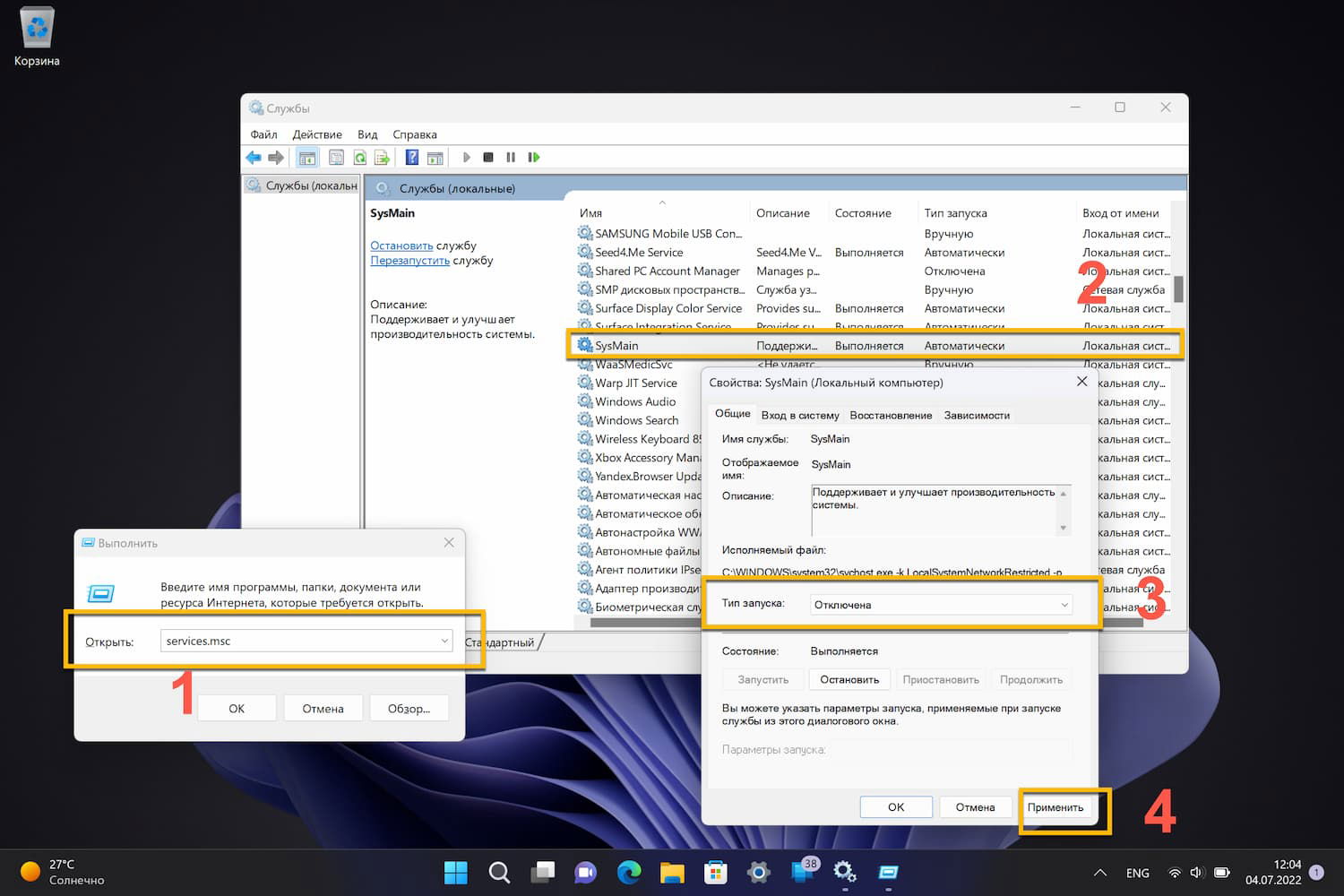This screenshot has height=896, width=1344.
Task: Click the Refresh icon in Services toolbar
Action: coord(360,158)
